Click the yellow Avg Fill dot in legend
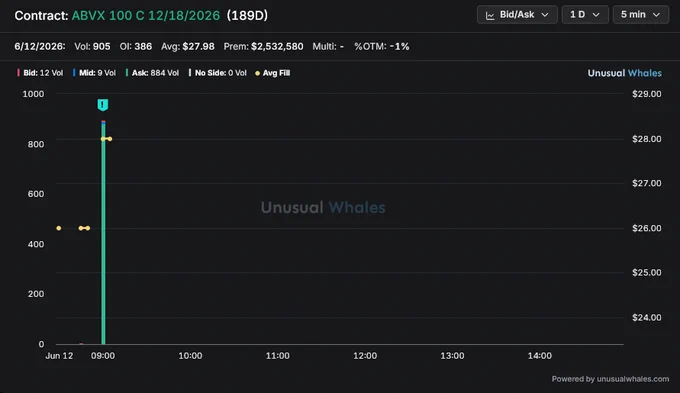680x393 pixels. [258, 73]
